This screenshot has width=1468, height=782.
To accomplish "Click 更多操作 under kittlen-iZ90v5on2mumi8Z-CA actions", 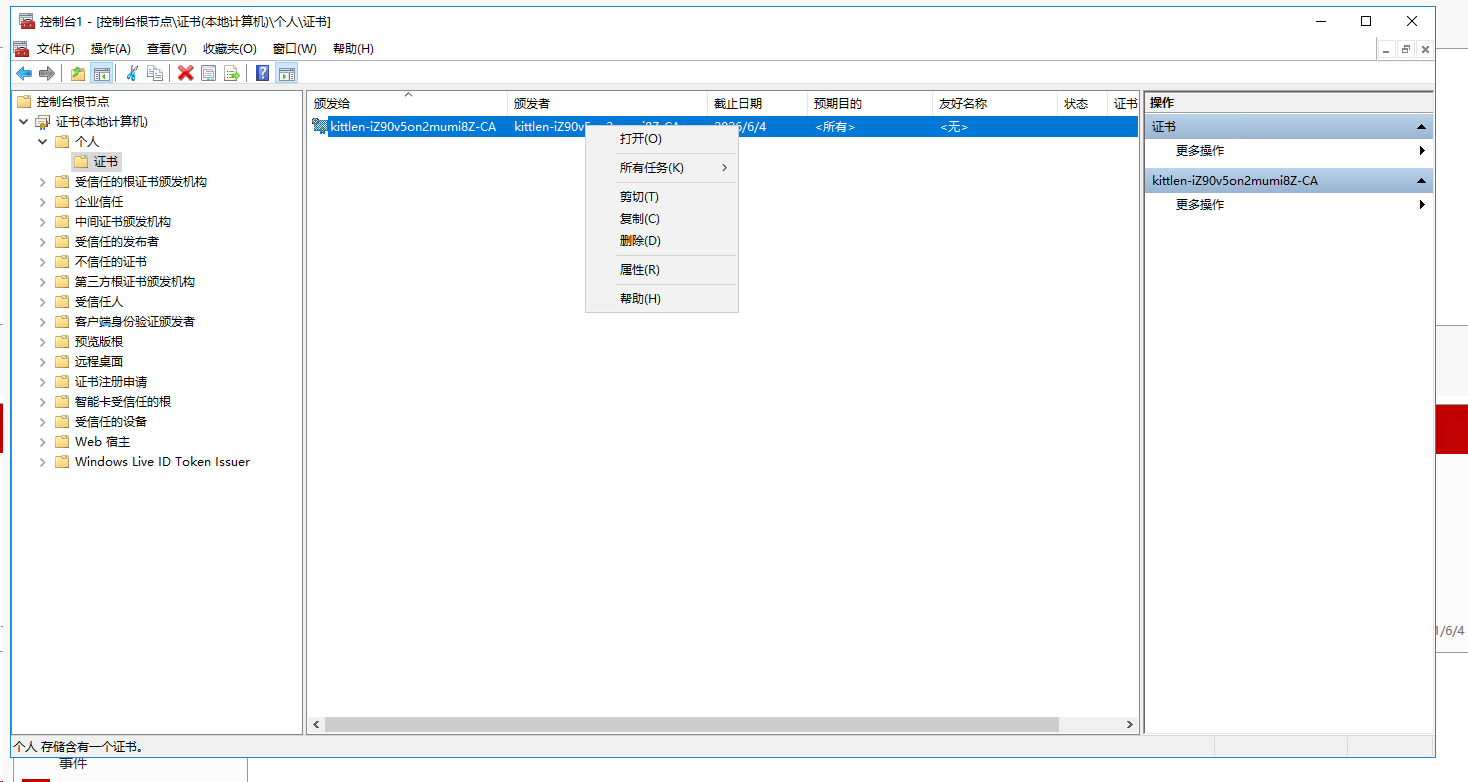I will pyautogui.click(x=1198, y=204).
